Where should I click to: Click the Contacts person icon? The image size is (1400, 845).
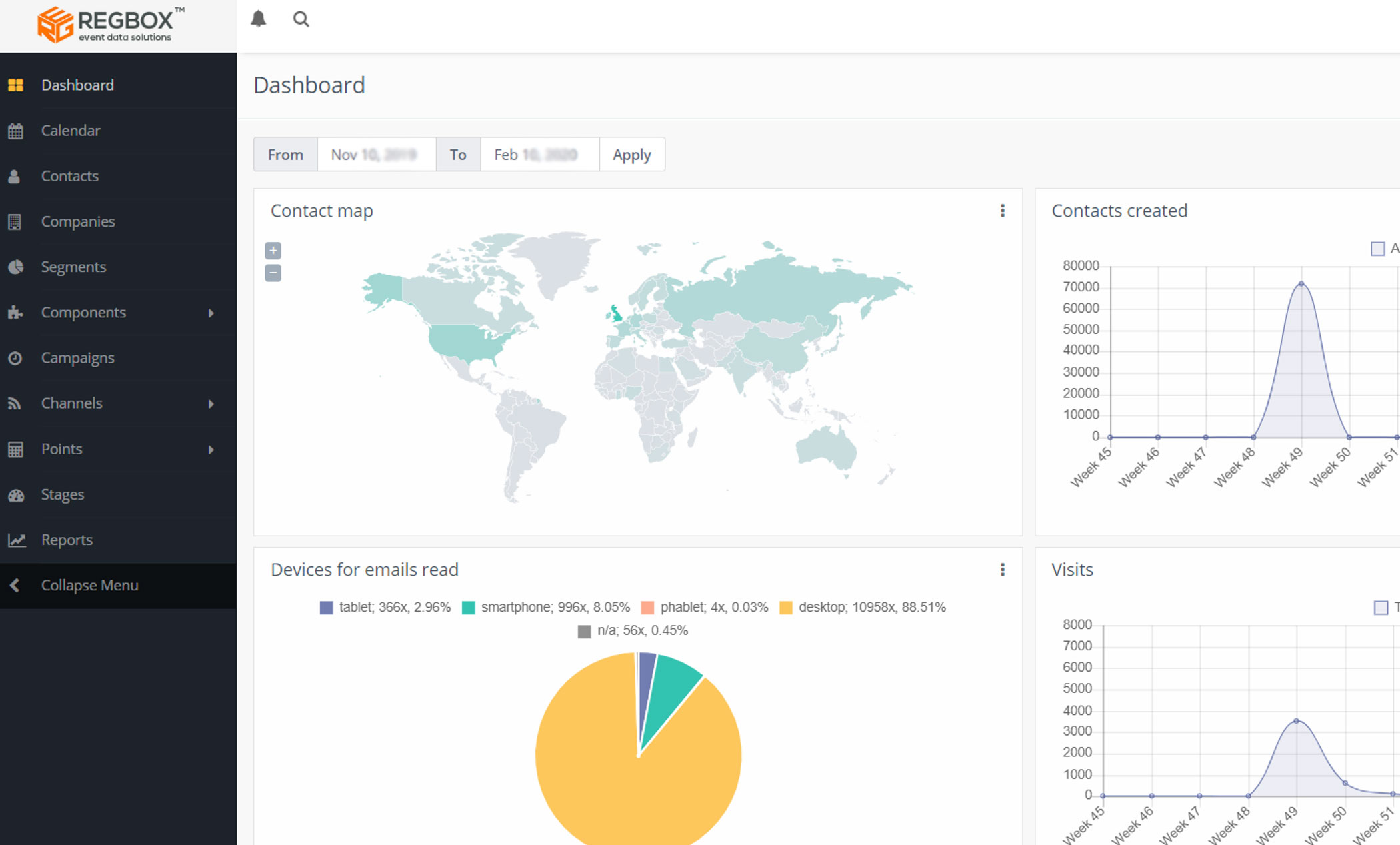click(15, 176)
